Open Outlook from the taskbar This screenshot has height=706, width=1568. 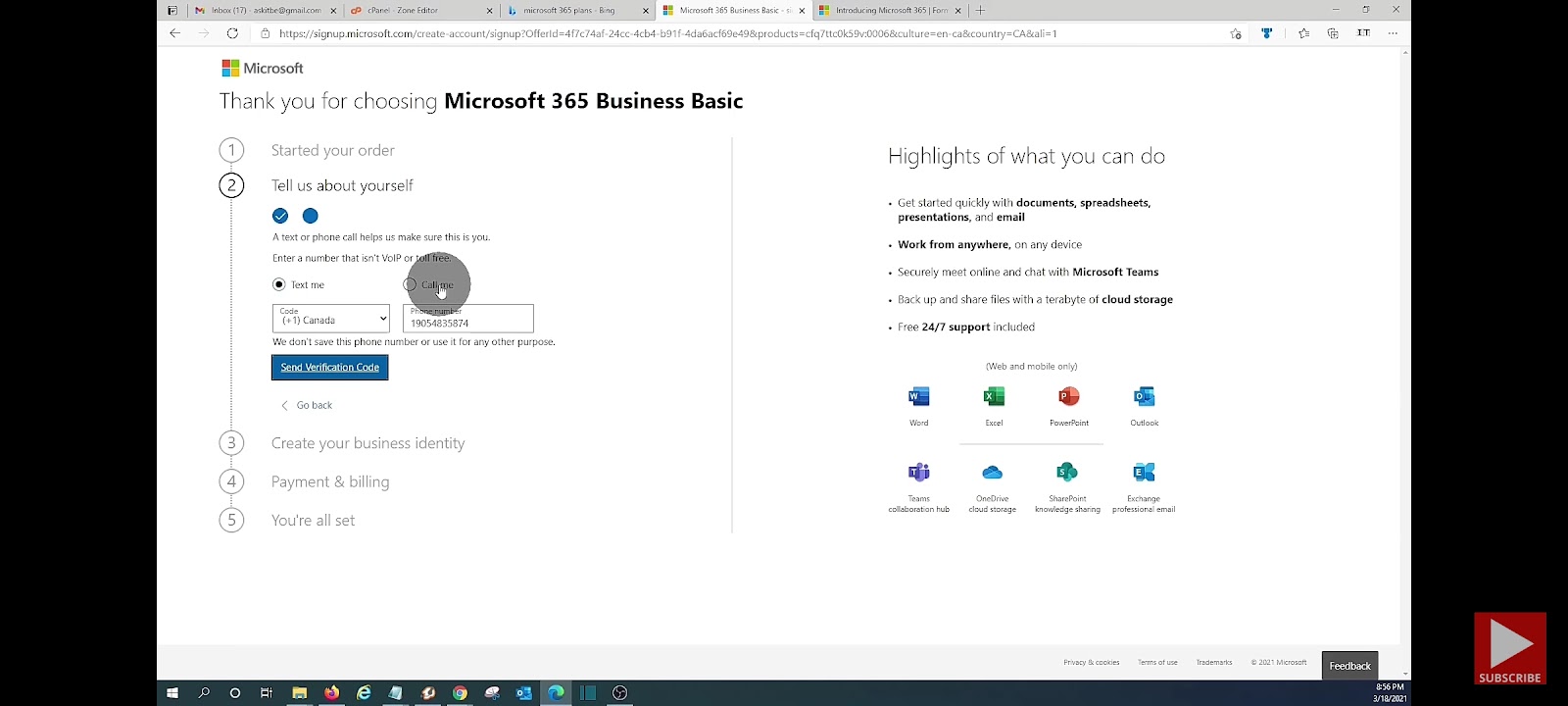(523, 693)
